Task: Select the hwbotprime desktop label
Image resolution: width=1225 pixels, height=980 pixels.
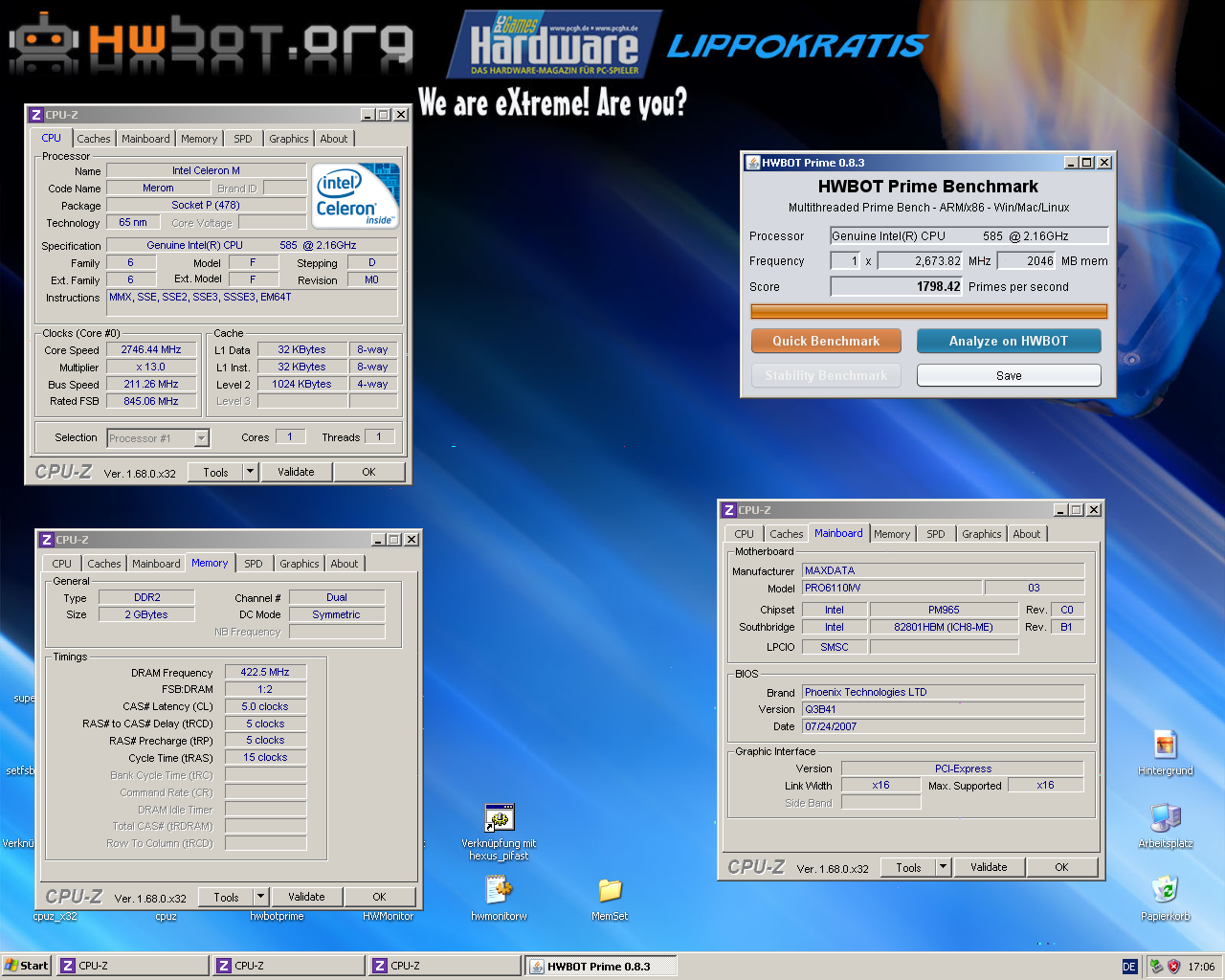Action: point(277,916)
